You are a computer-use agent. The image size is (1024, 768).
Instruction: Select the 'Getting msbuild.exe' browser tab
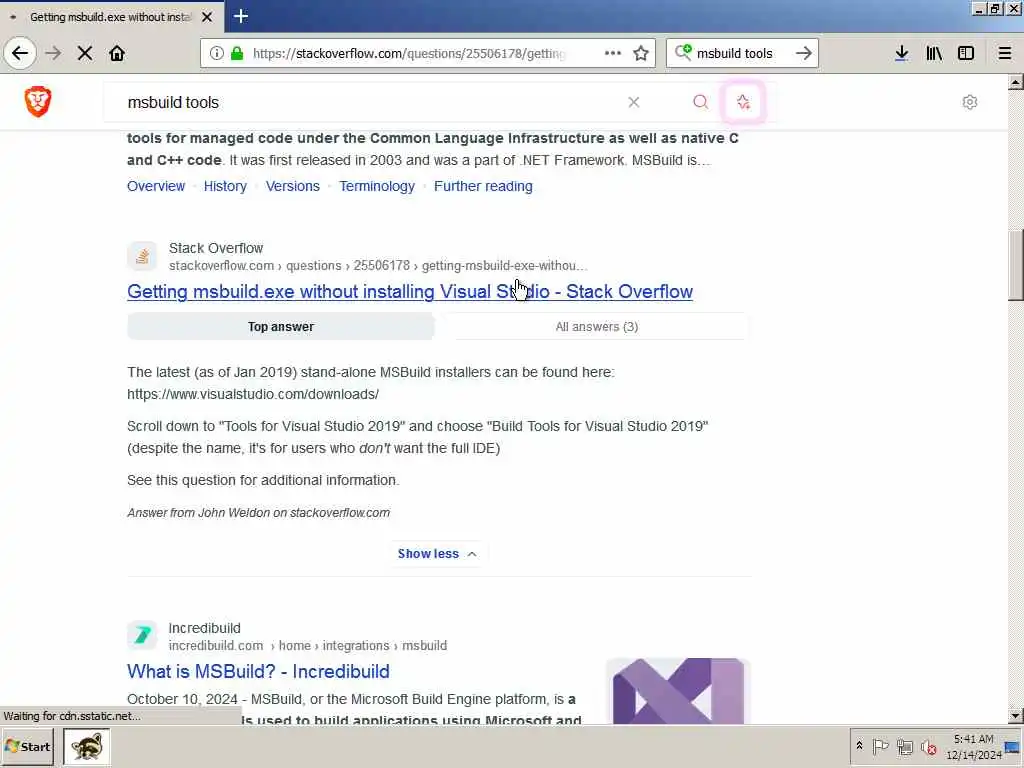pos(111,17)
